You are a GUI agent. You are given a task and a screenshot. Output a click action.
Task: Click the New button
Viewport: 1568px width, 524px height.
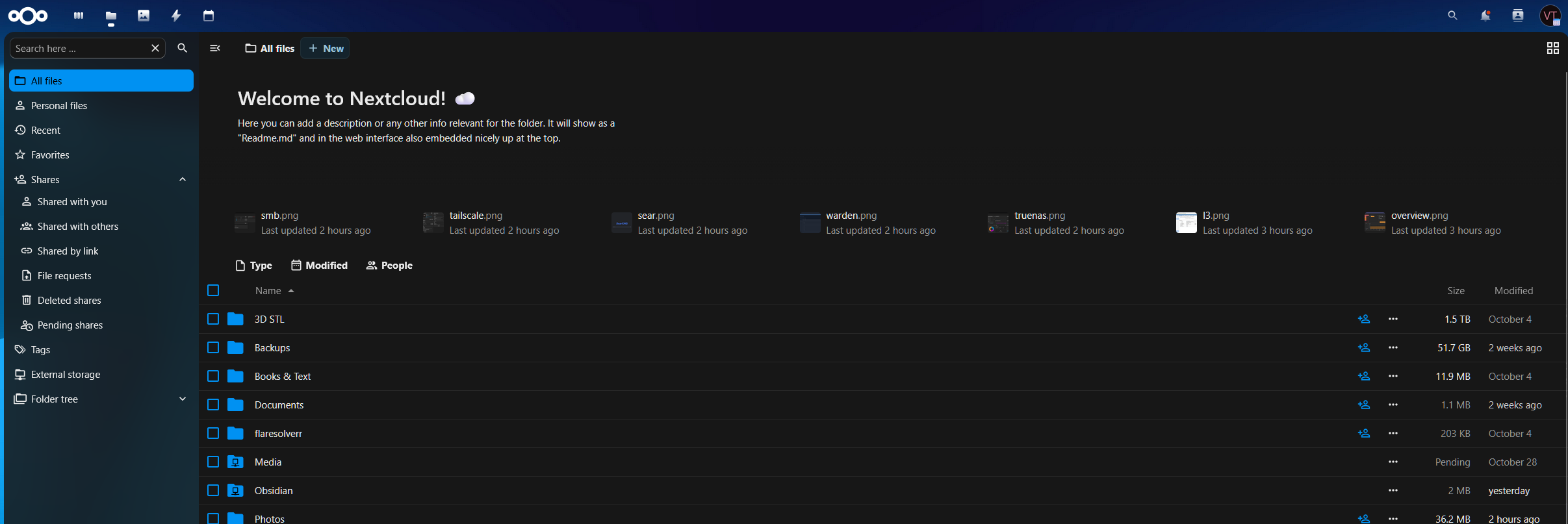tap(326, 49)
